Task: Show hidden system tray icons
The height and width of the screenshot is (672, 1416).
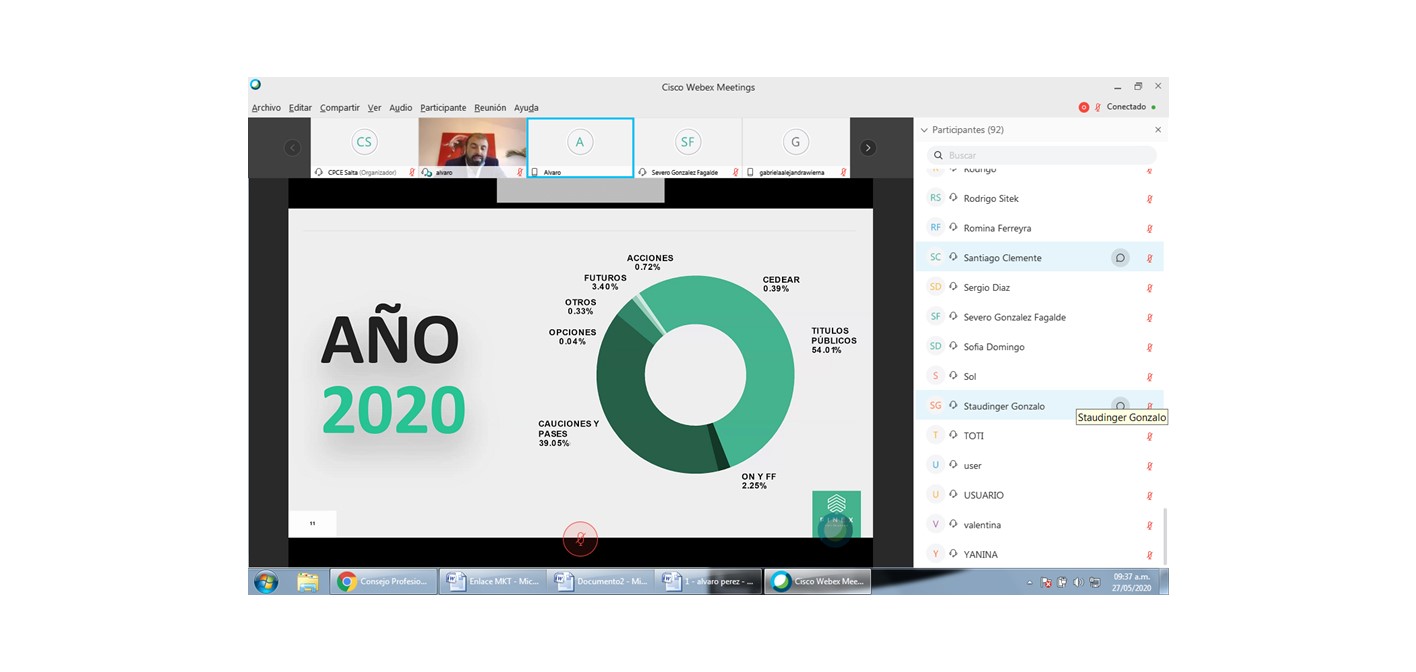Action: pos(1031,582)
